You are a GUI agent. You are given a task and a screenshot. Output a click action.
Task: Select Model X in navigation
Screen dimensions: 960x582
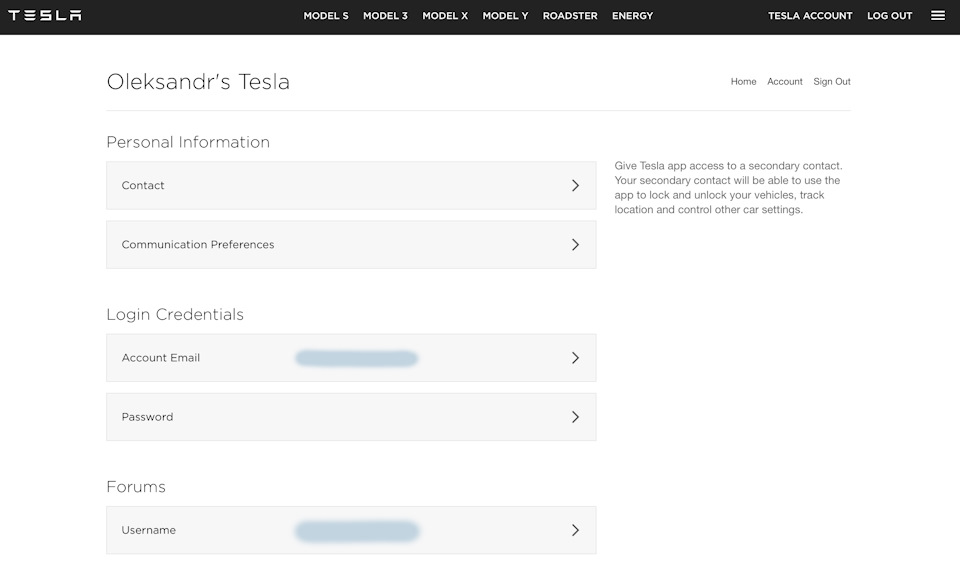(x=445, y=16)
